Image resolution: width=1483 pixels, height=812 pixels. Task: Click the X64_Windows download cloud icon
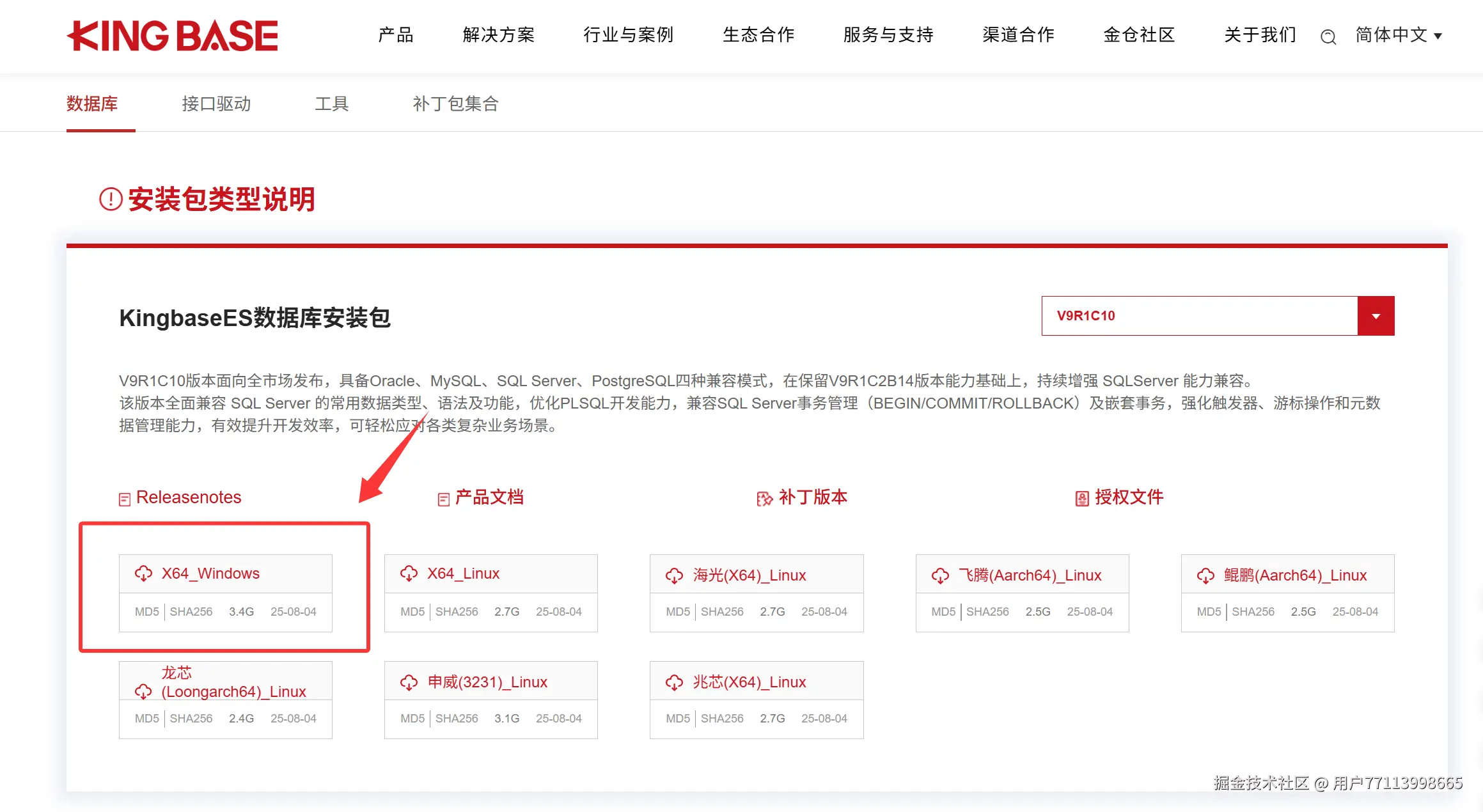point(143,574)
